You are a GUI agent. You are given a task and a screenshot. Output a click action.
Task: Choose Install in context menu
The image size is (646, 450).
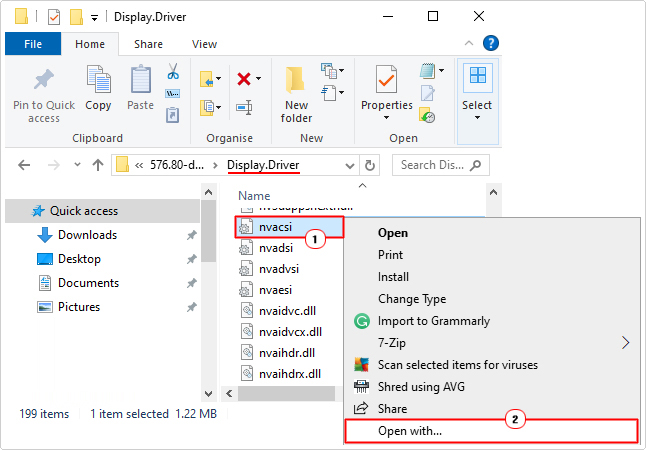492,277
